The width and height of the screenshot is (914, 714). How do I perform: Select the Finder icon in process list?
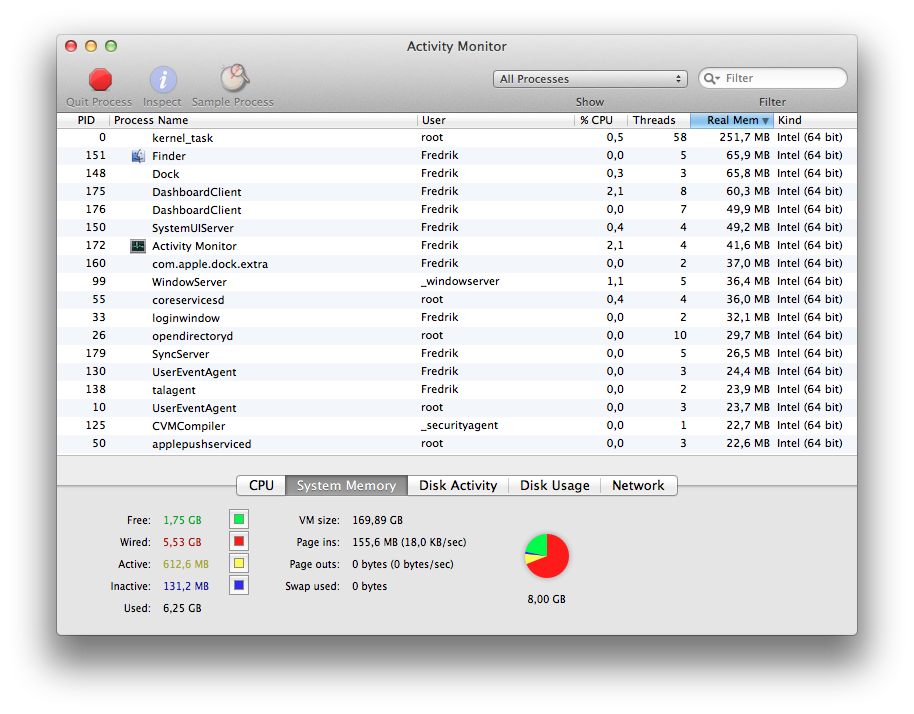(x=138, y=156)
